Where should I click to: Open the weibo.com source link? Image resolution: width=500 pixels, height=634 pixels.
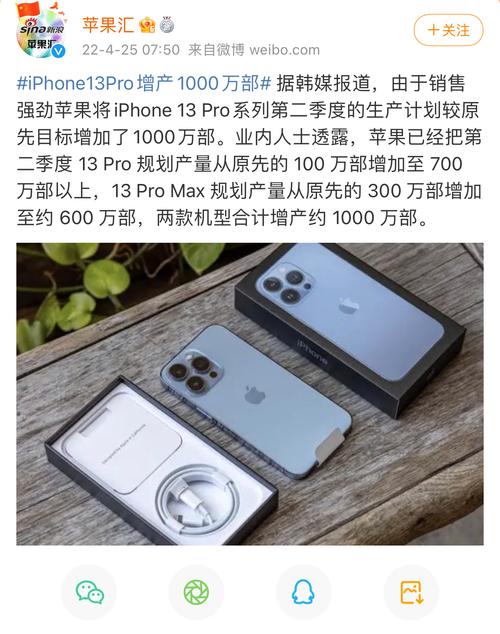tap(285, 50)
